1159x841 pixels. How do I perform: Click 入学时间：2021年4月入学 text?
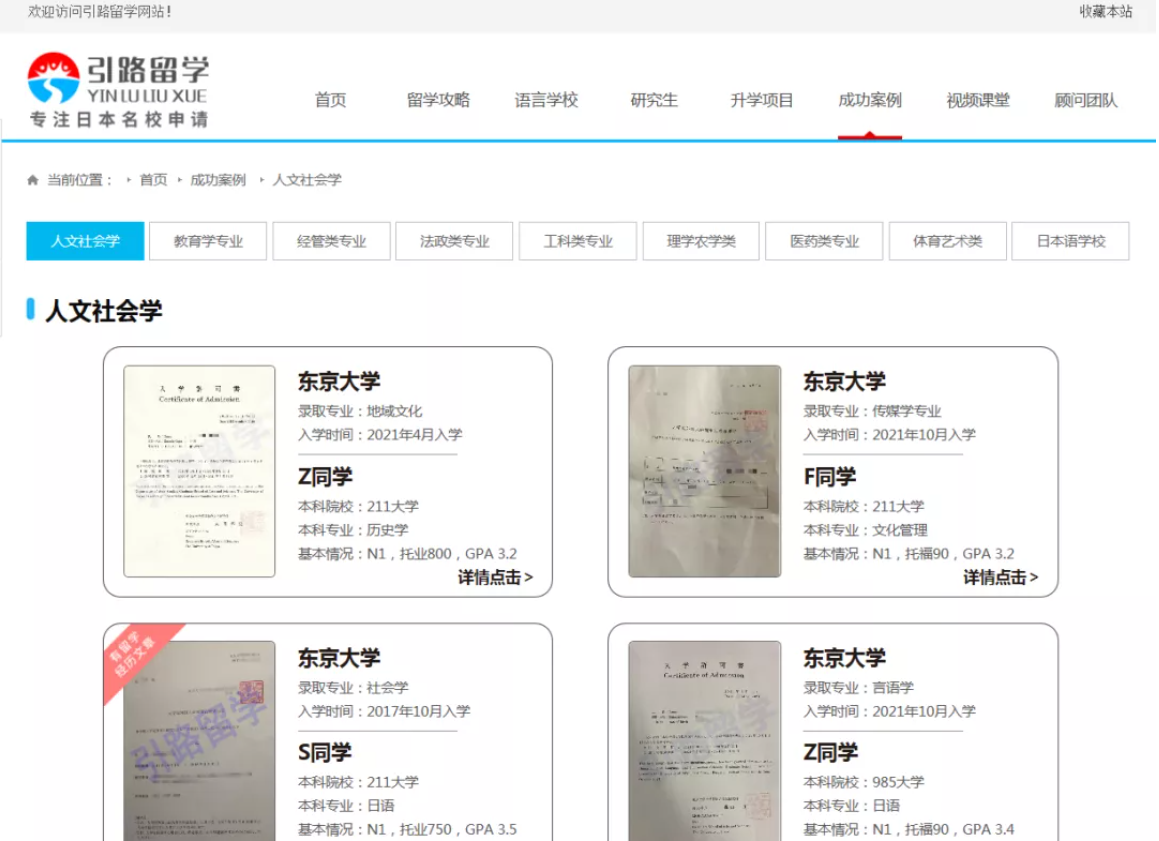click(380, 435)
